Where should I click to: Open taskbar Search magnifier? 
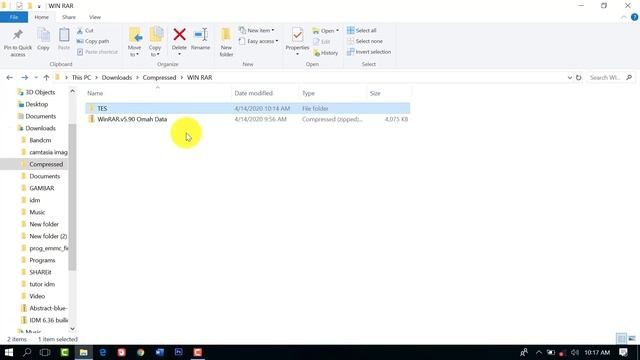(x=27, y=352)
